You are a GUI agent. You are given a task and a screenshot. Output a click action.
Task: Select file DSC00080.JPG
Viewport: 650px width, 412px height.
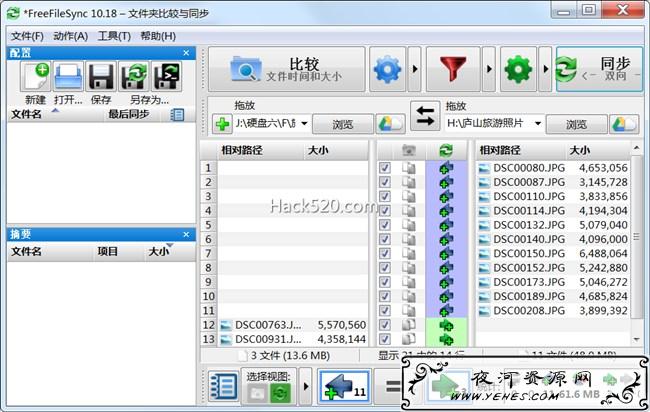tap(529, 168)
